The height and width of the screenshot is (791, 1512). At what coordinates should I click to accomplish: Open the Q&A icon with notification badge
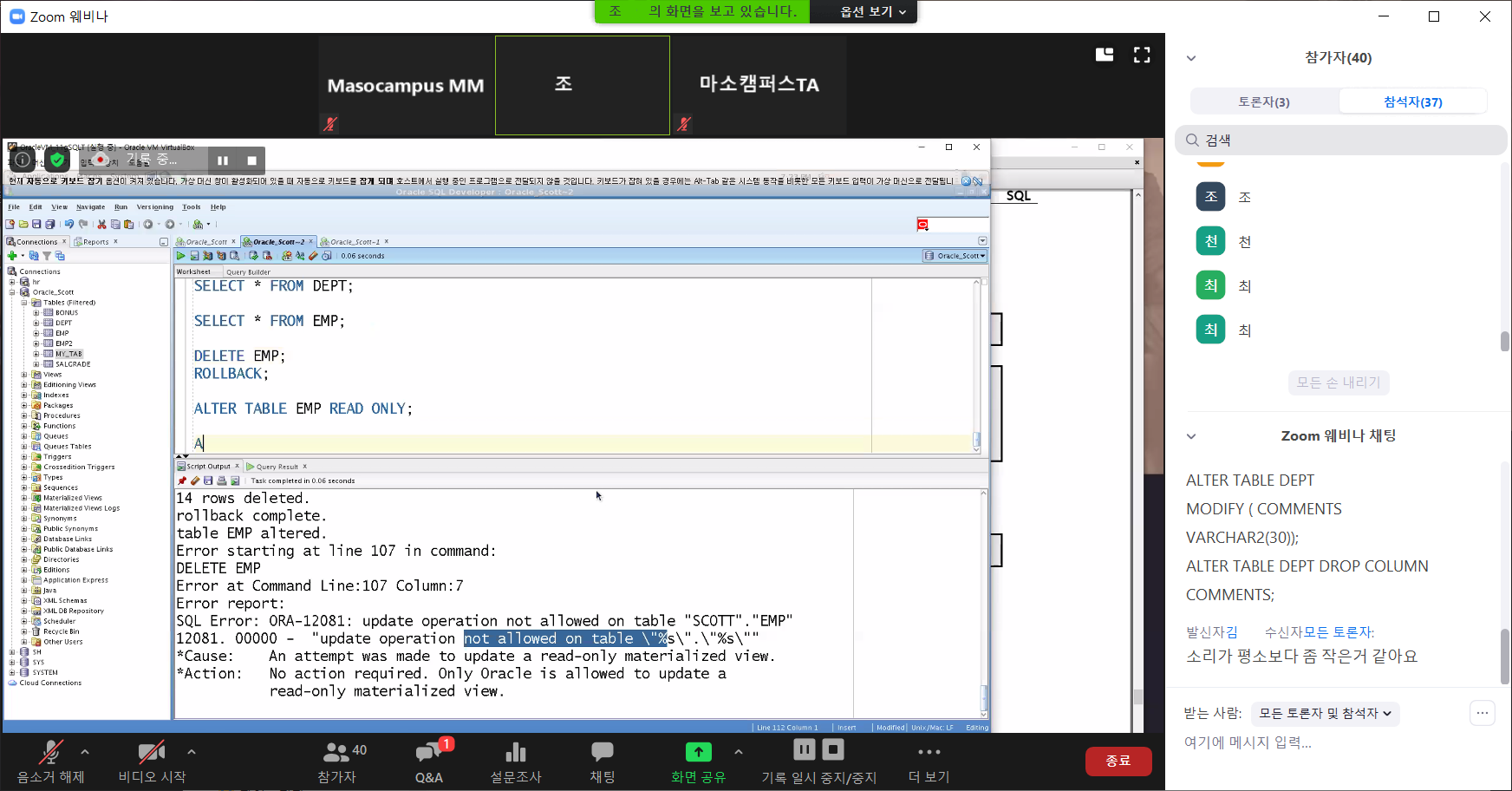[429, 753]
